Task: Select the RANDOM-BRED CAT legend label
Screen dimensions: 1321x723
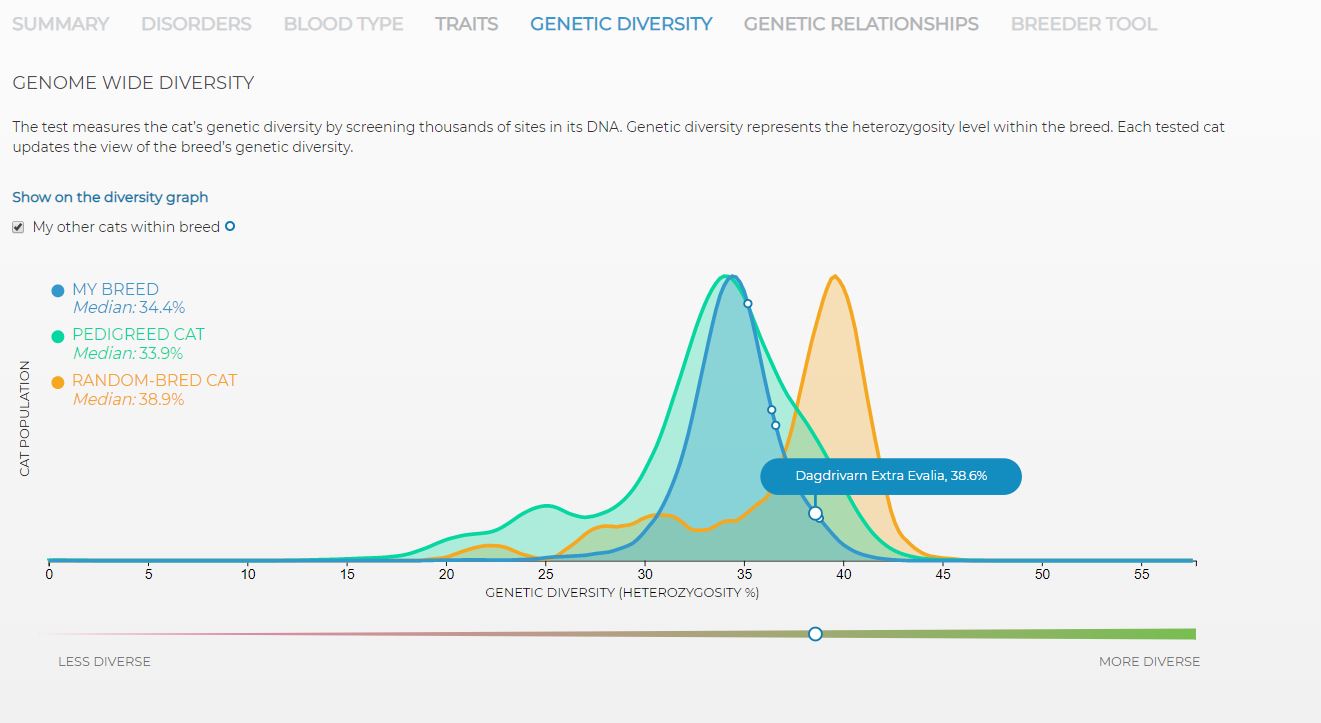Action: [154, 381]
